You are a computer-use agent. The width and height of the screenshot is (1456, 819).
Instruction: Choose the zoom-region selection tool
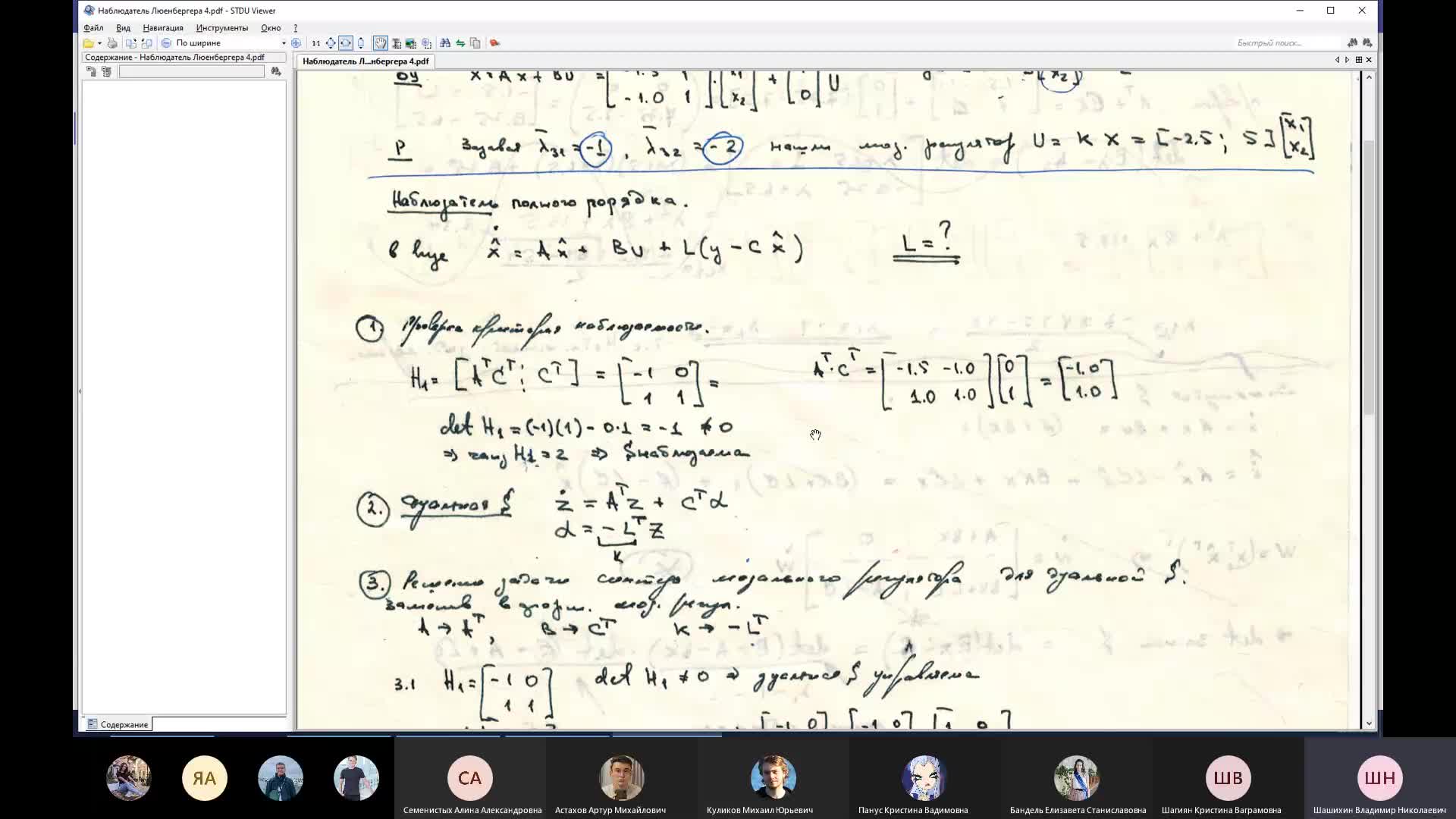[427, 43]
